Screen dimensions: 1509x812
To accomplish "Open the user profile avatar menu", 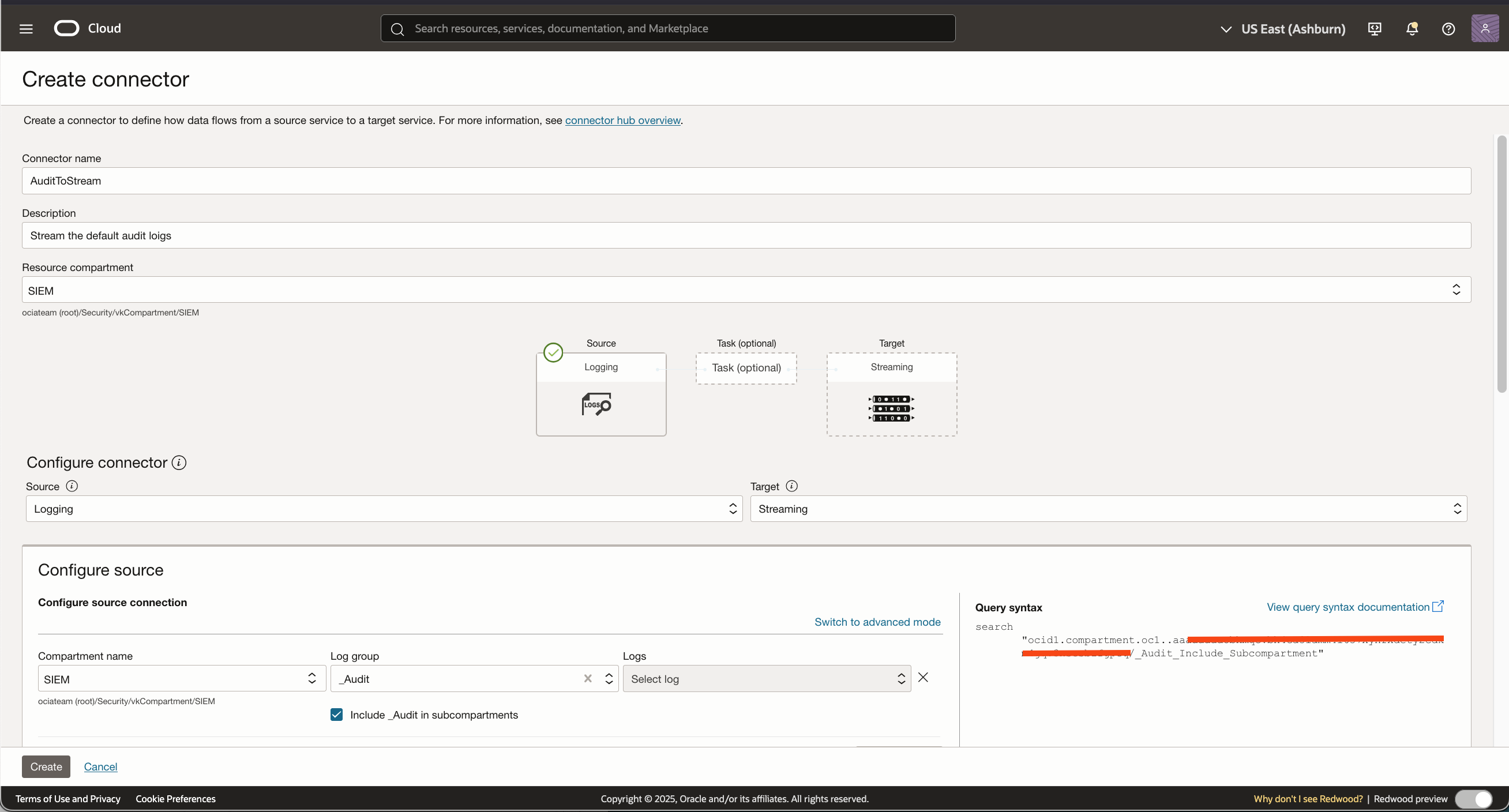I will coord(1484,29).
